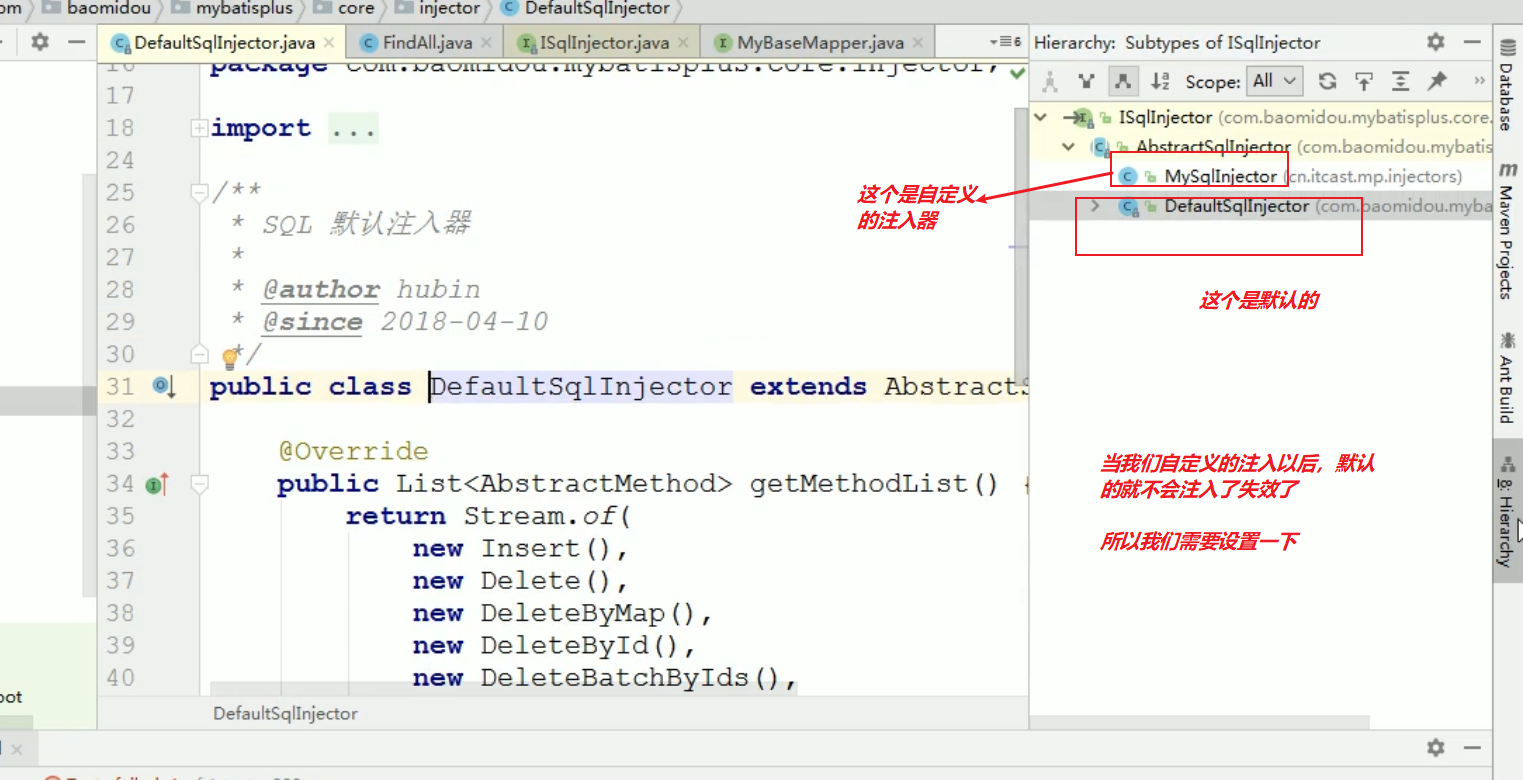Close the DefaultSqlInjector.java tab
This screenshot has height=780, width=1523.
click(329, 43)
